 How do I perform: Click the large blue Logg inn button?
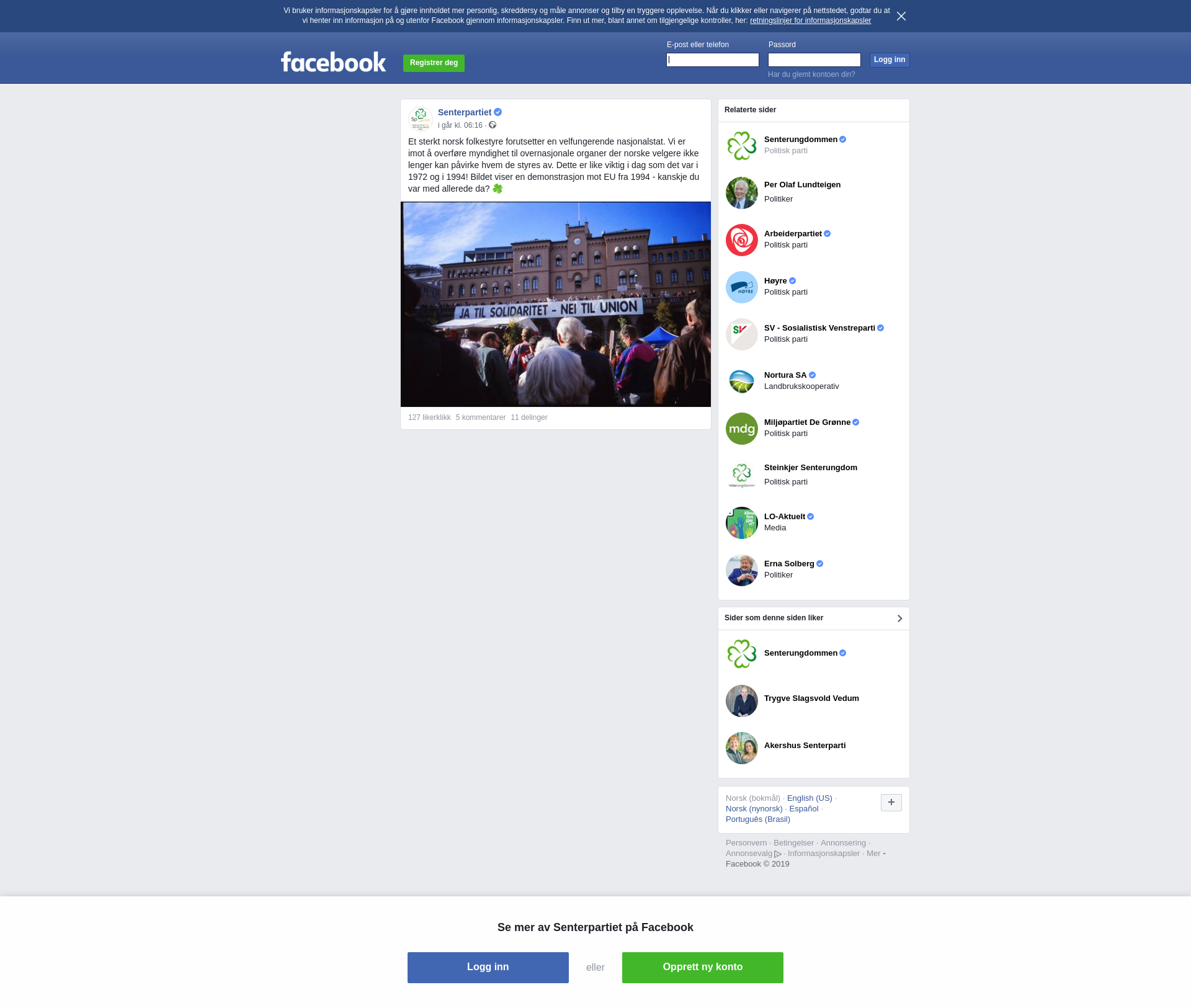coord(488,968)
